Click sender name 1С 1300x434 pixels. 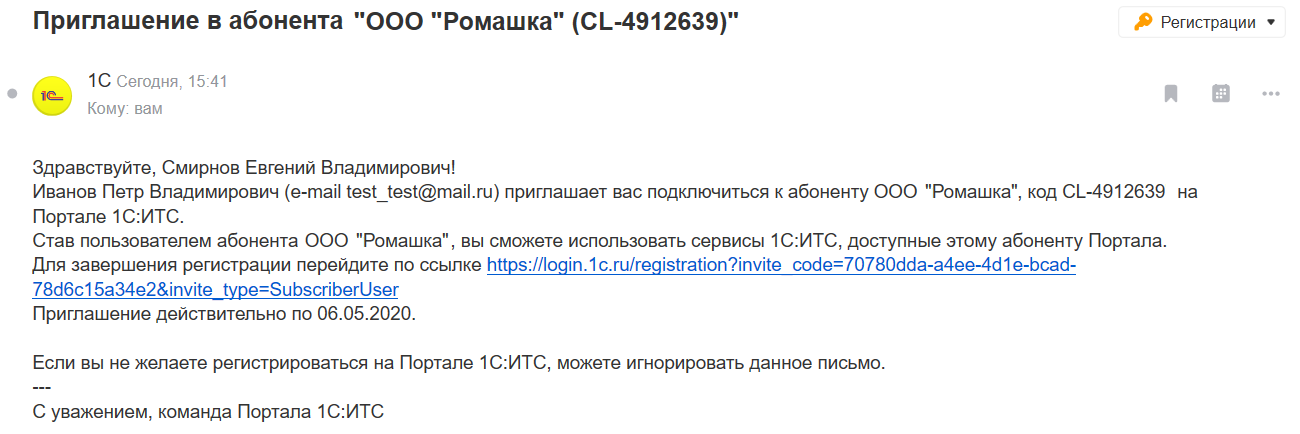(x=99, y=81)
